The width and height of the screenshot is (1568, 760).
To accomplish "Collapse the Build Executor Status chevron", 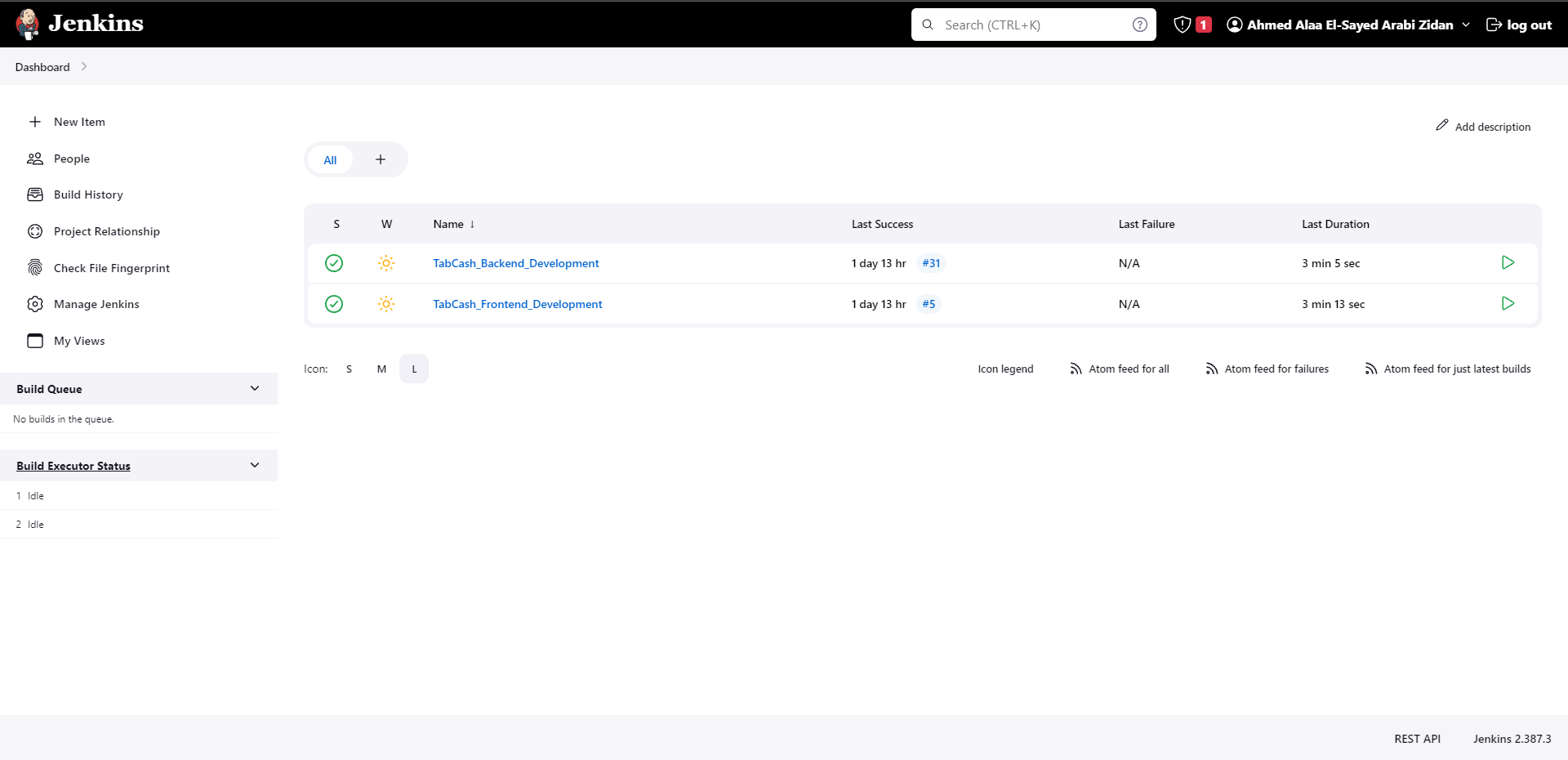I will [x=255, y=465].
